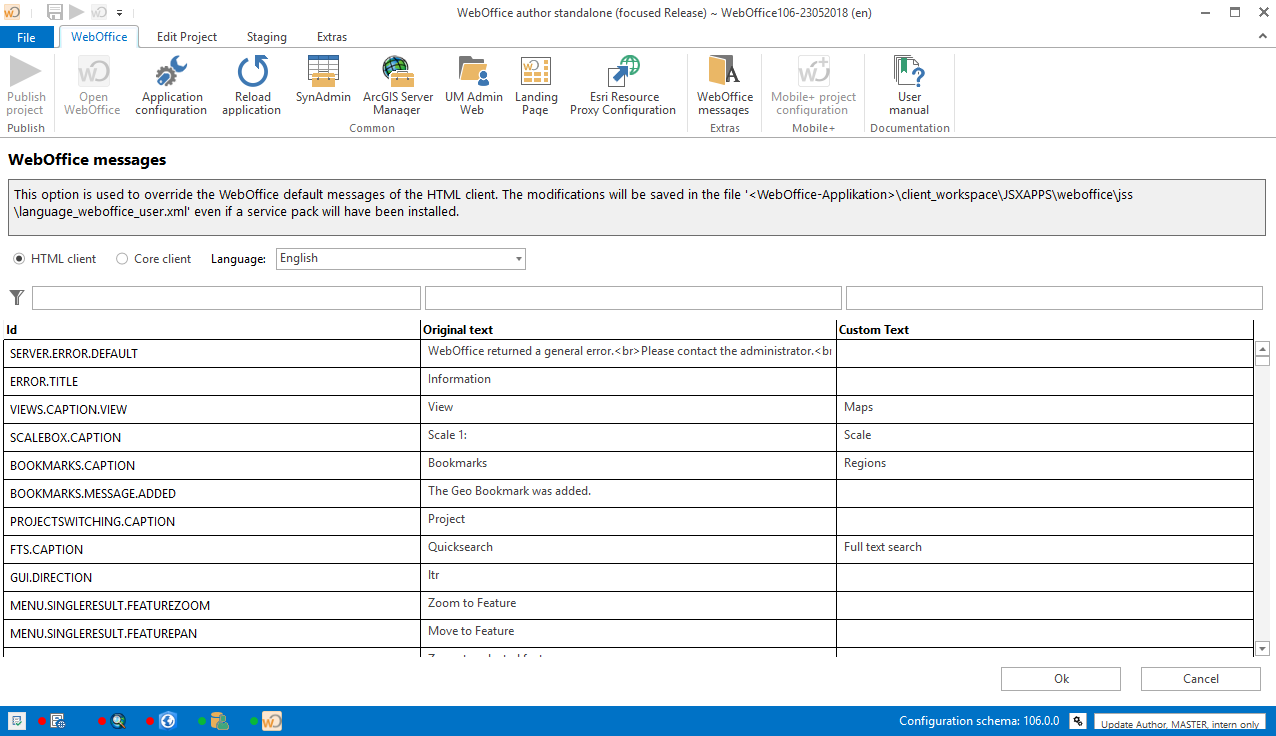
Task: Dismiss the dialog with Cancel
Action: [1200, 678]
